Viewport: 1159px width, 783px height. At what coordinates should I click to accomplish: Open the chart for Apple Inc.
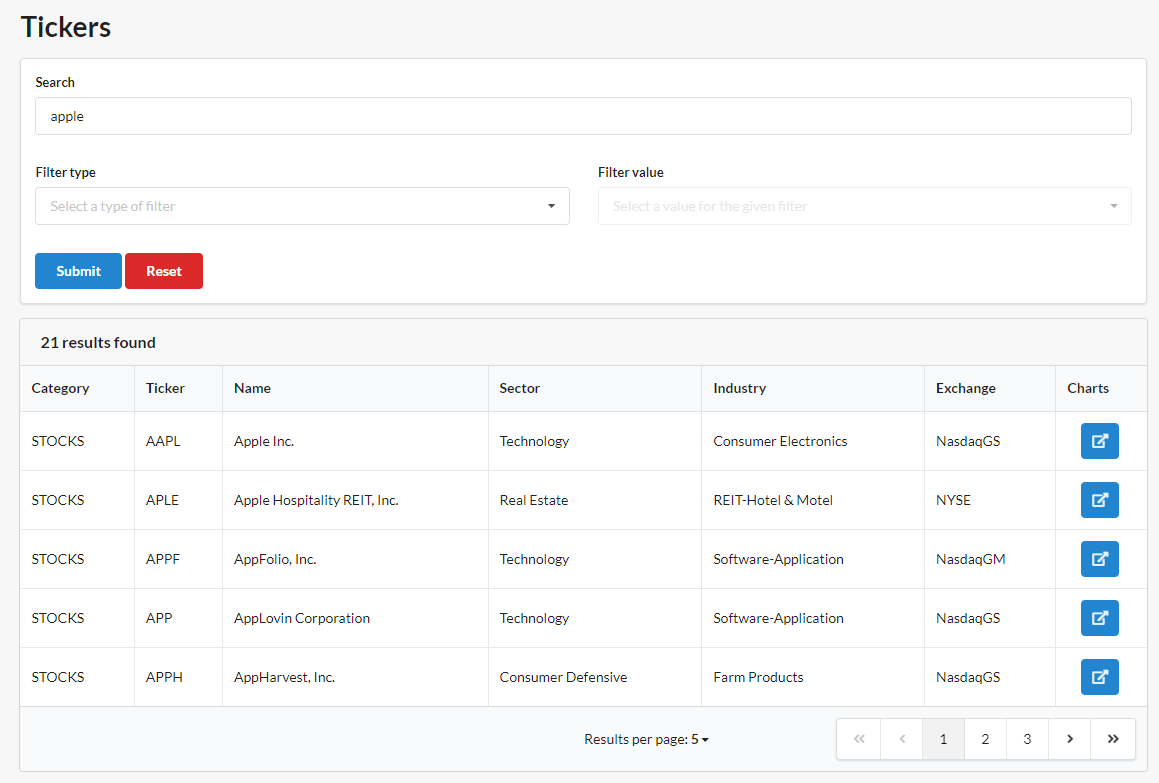(1099, 441)
